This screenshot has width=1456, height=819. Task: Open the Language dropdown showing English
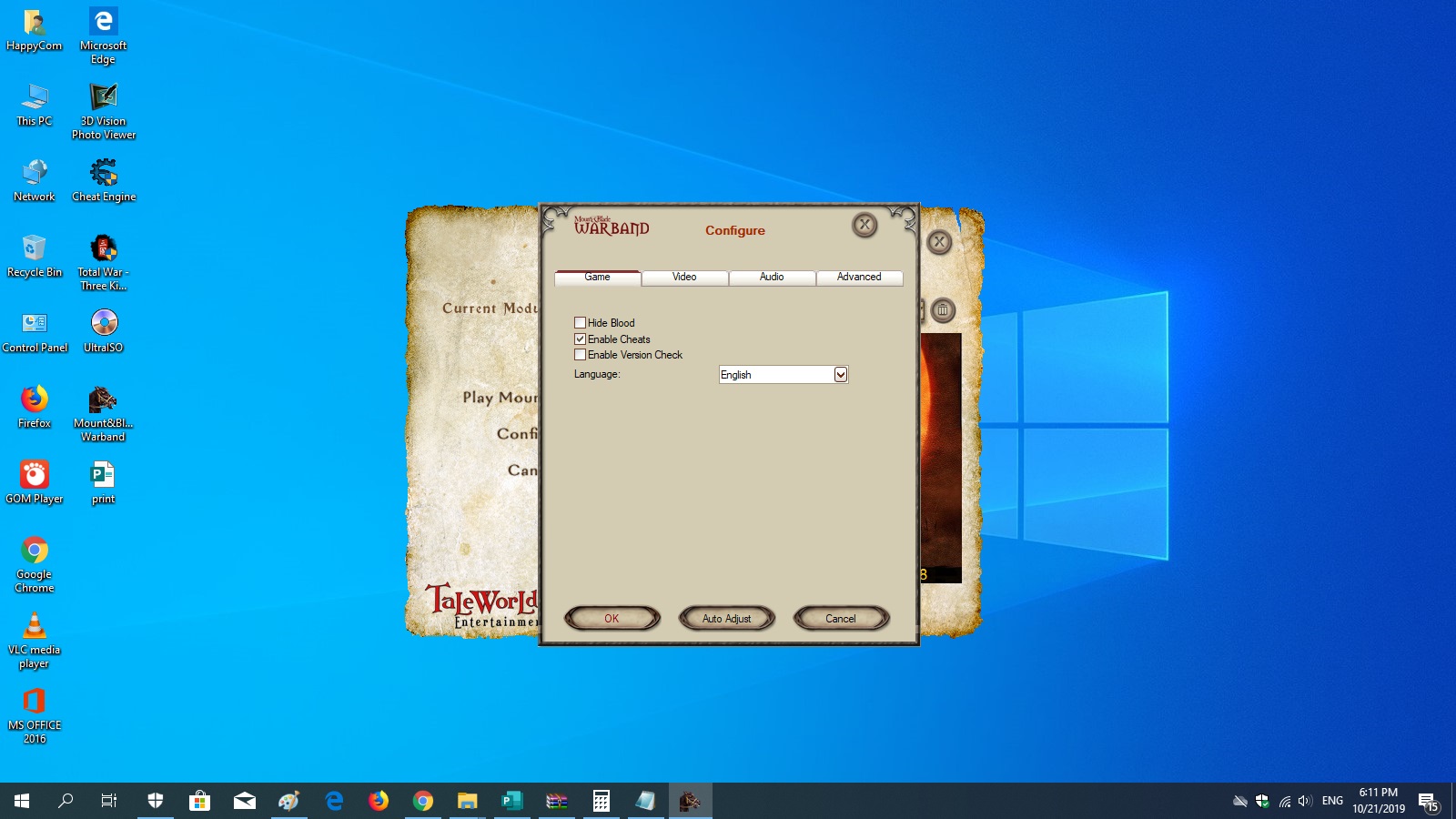tap(784, 375)
